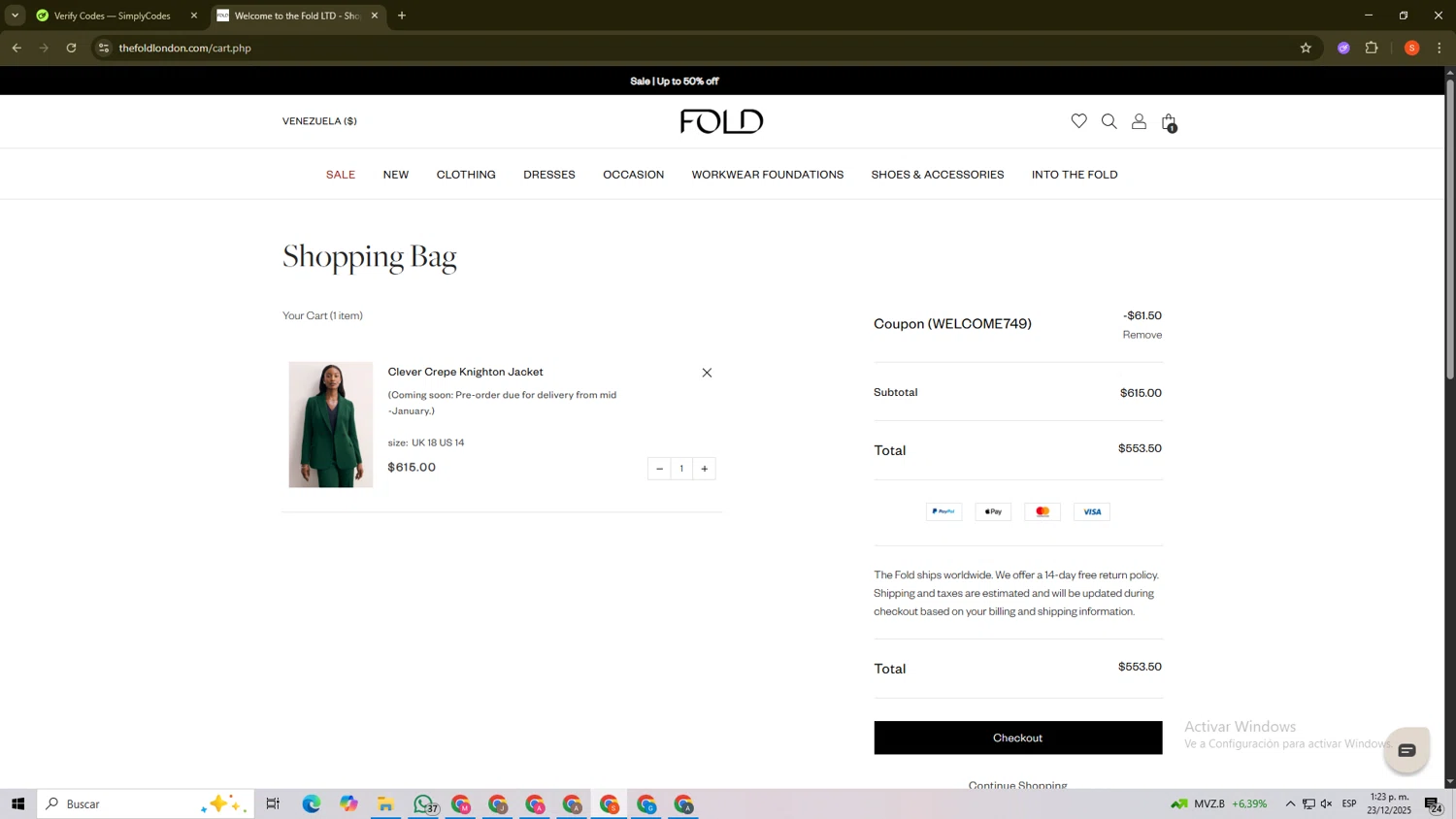Image resolution: width=1456 pixels, height=819 pixels.
Task: Open the account profile icon
Action: coord(1139,121)
